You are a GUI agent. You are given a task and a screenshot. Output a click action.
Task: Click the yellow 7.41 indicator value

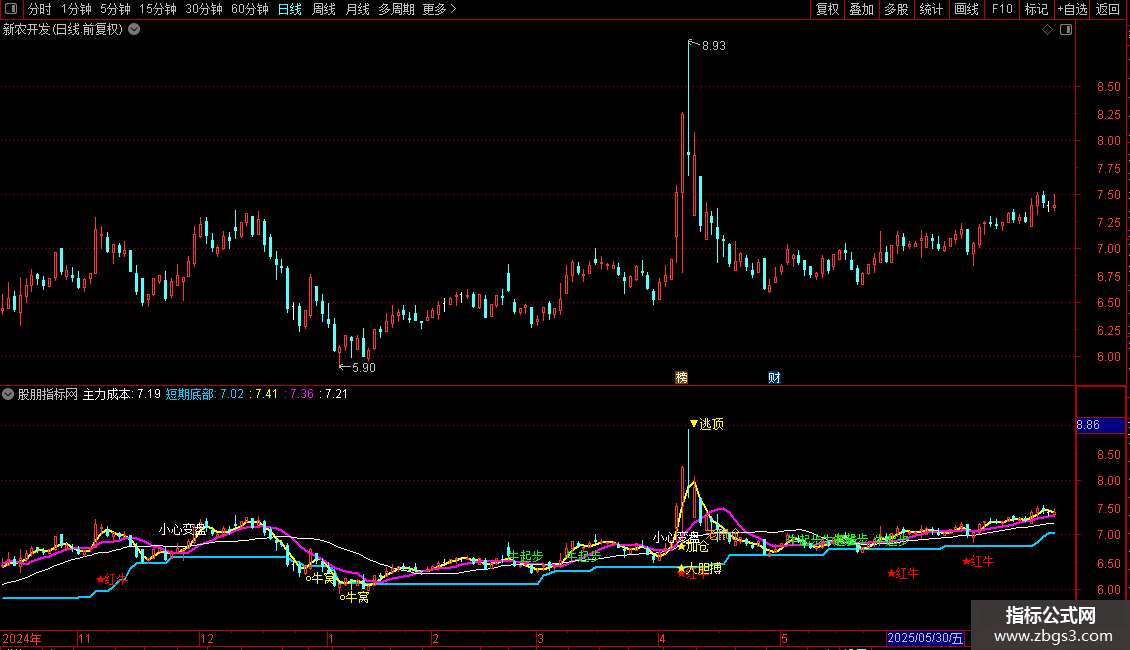pos(266,394)
